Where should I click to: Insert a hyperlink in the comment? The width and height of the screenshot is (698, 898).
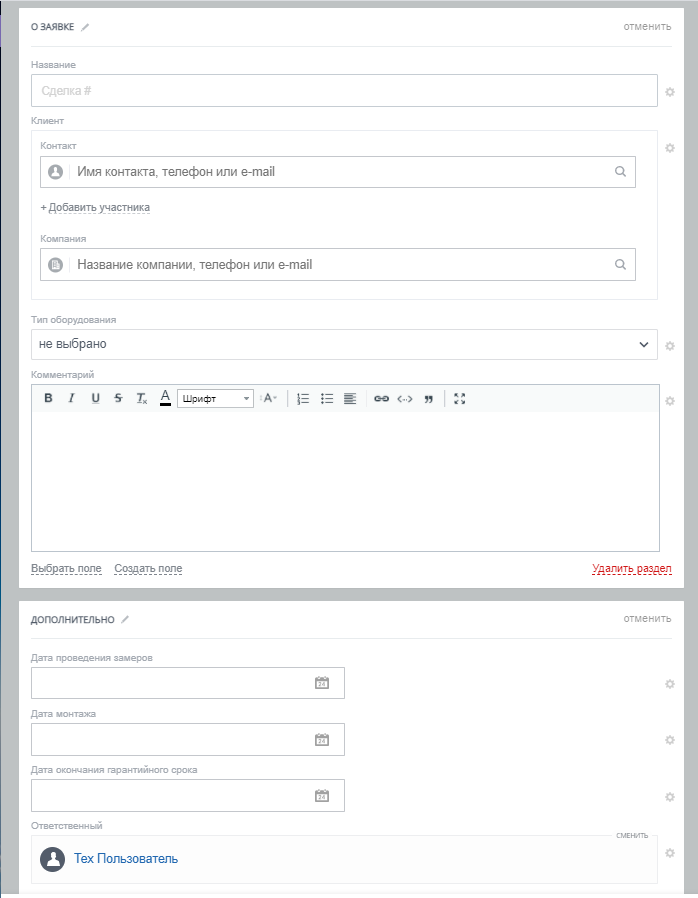click(381, 398)
